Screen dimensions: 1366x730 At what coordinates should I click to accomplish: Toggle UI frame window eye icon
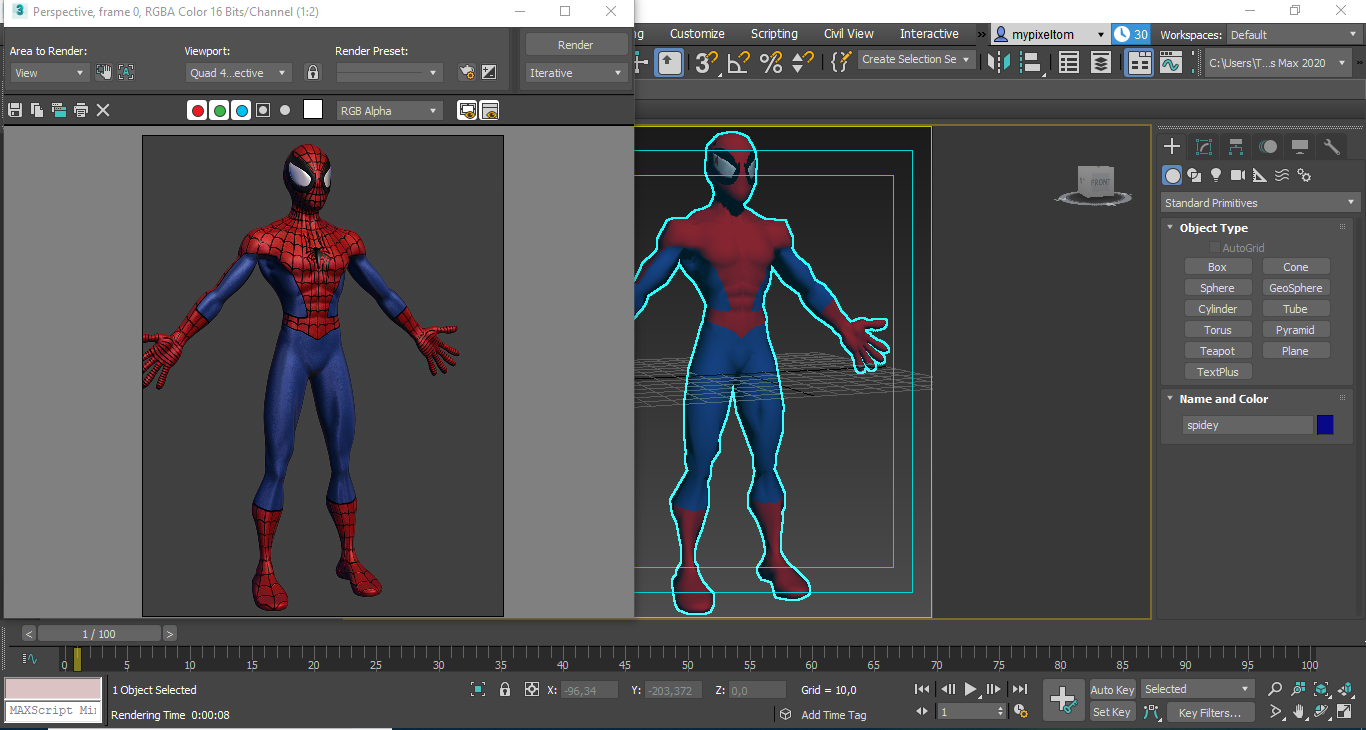[489, 110]
